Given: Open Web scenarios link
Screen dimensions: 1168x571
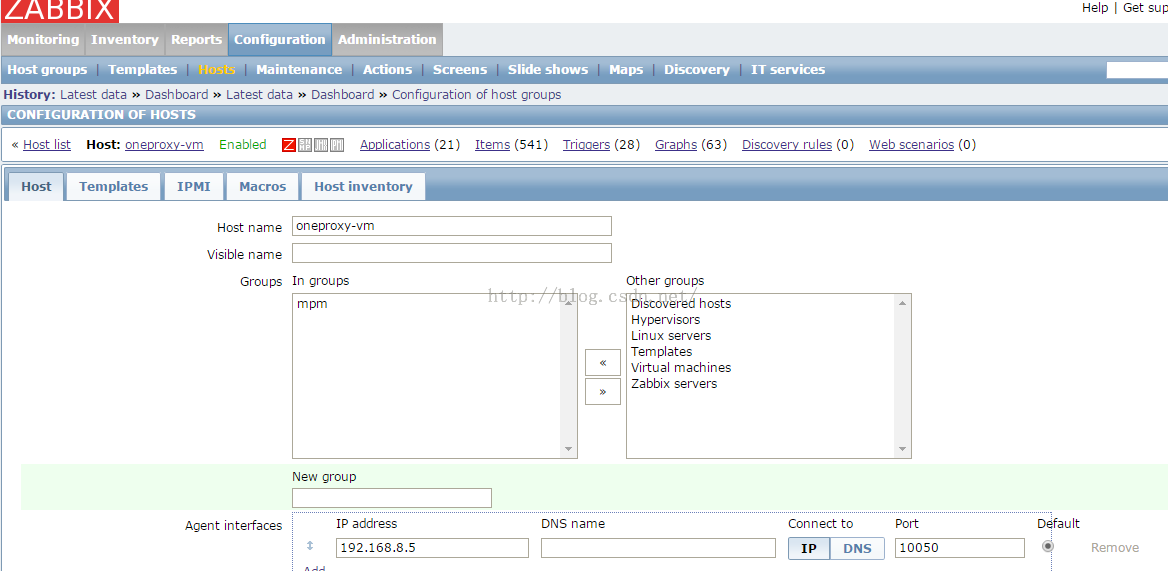Looking at the screenshot, I should click(x=911, y=144).
